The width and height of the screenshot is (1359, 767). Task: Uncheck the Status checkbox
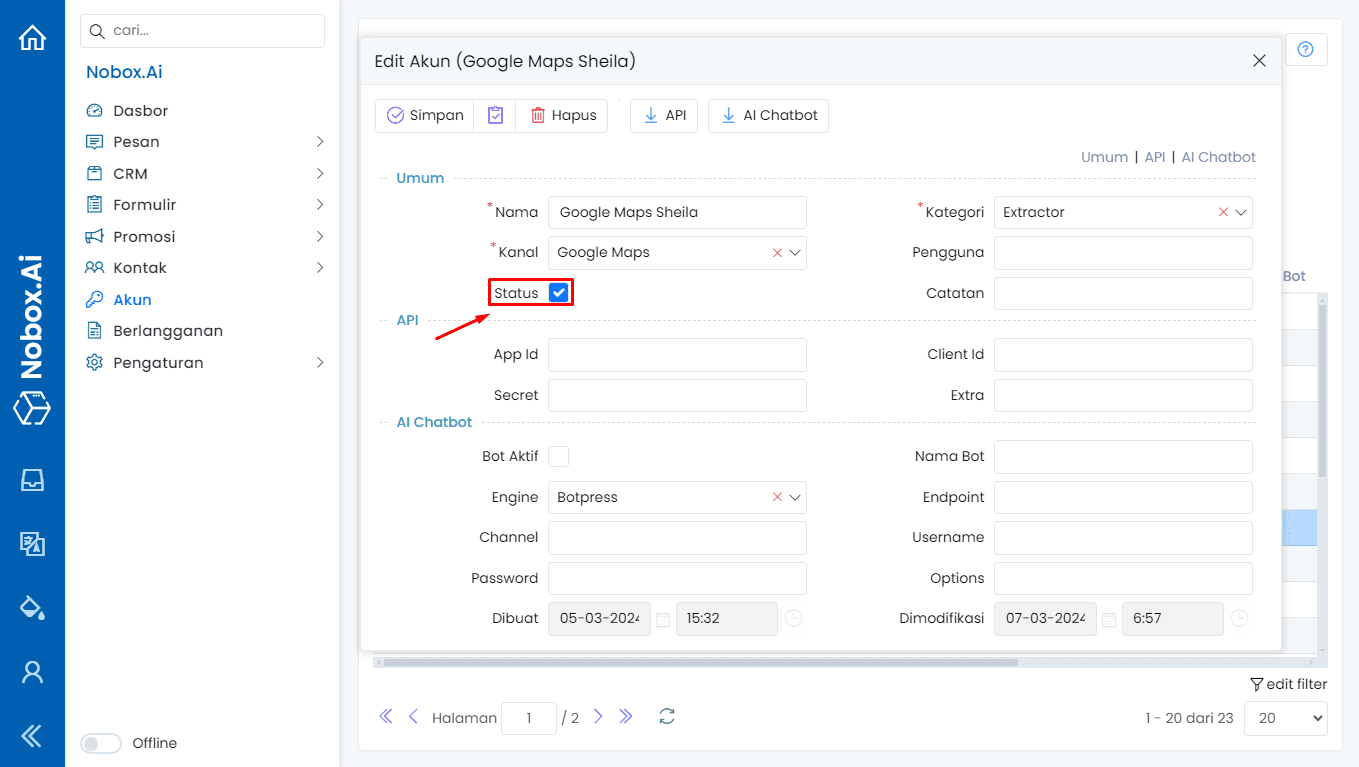(x=559, y=292)
